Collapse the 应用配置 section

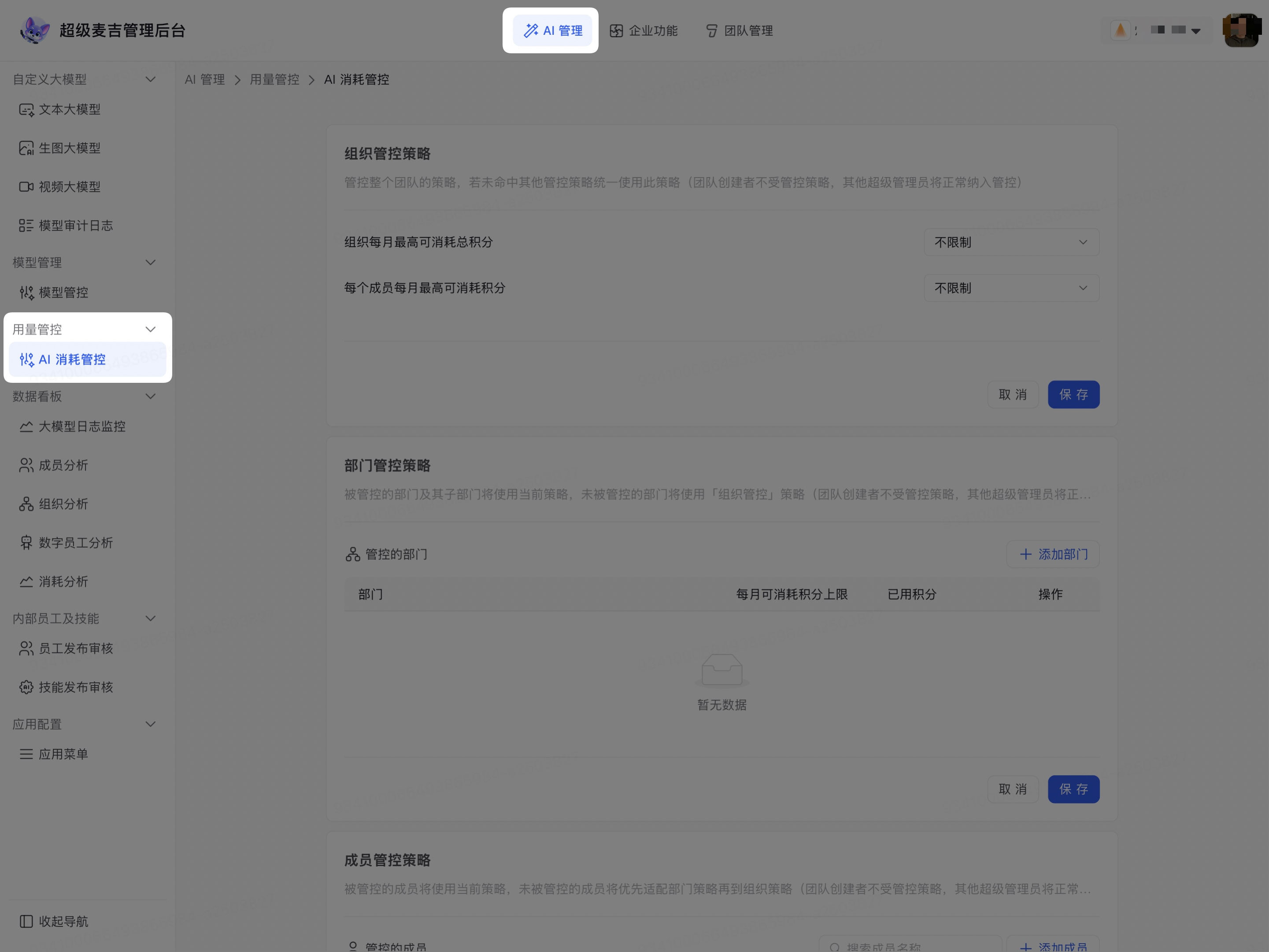click(150, 724)
